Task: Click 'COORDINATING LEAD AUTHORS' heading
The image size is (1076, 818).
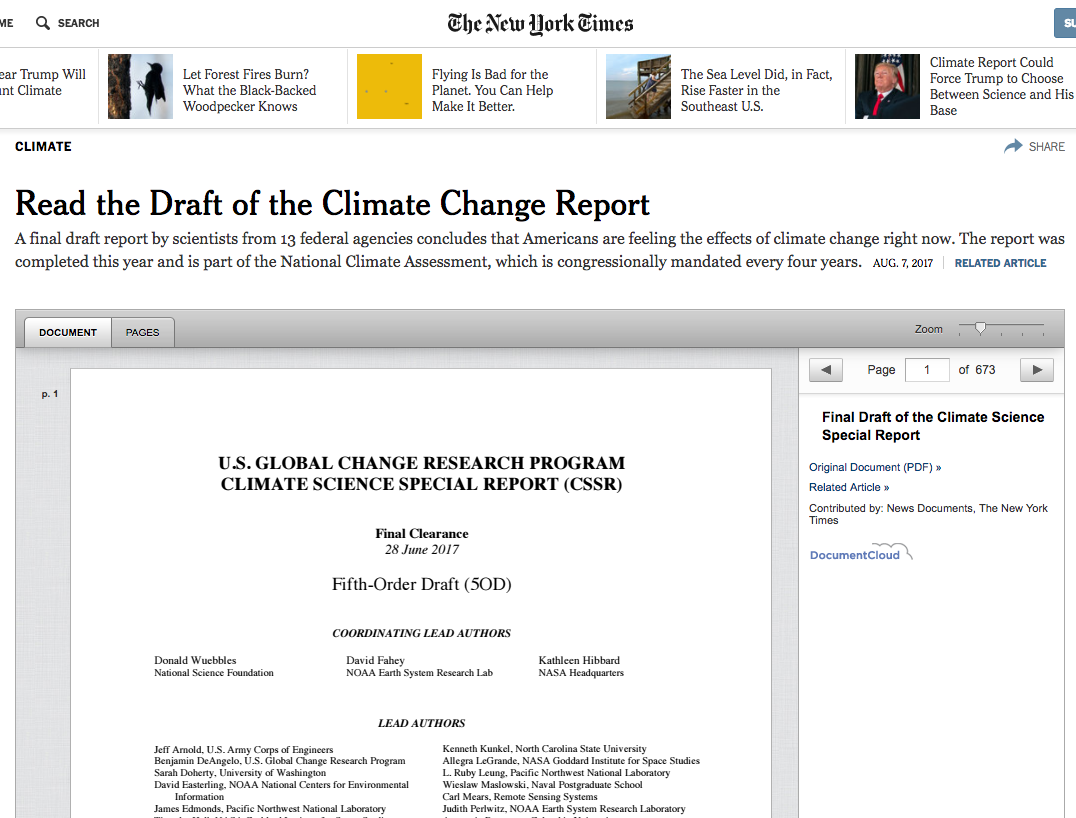Action: (421, 633)
